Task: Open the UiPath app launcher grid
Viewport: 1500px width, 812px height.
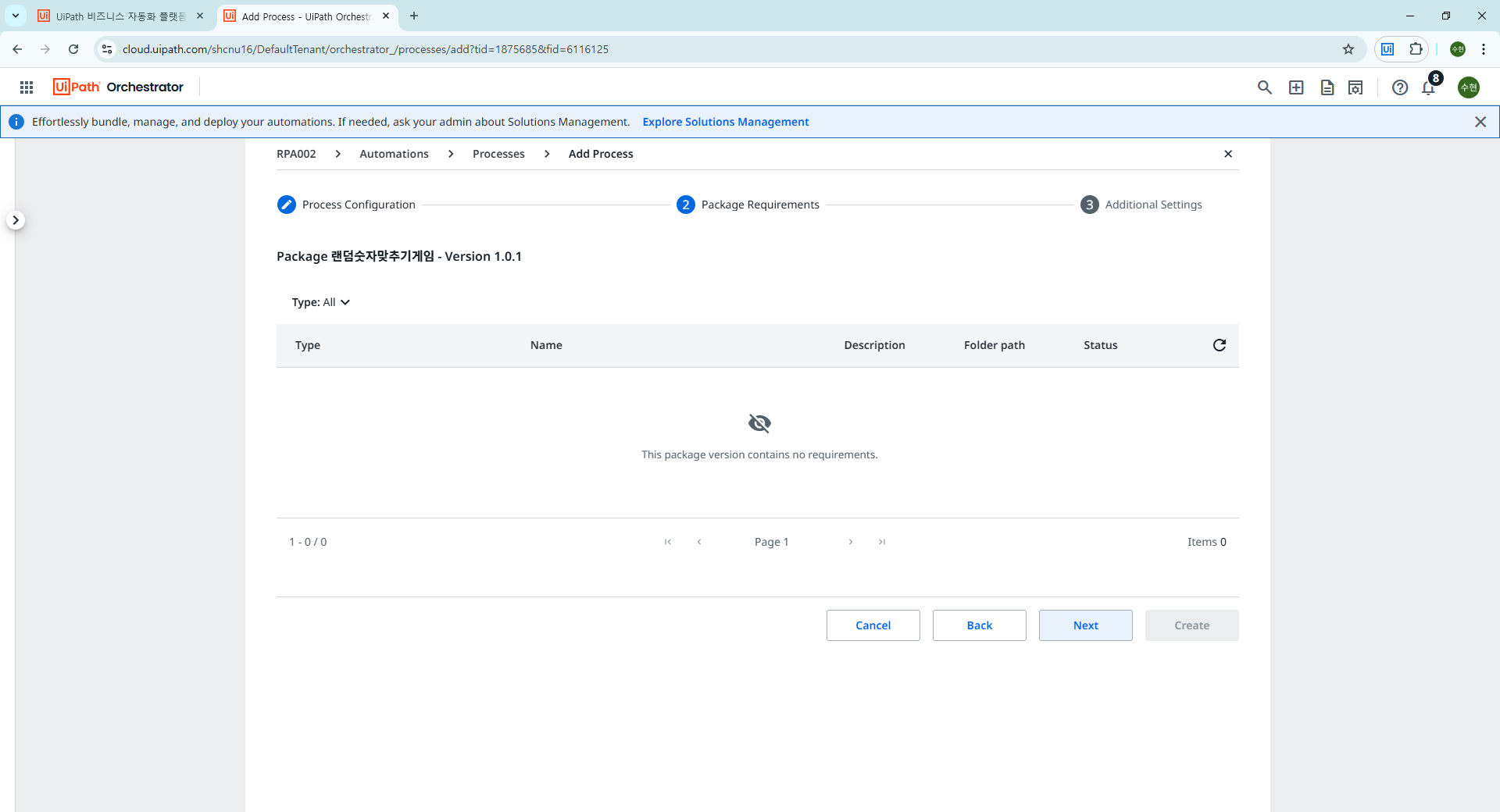Action: pos(27,87)
